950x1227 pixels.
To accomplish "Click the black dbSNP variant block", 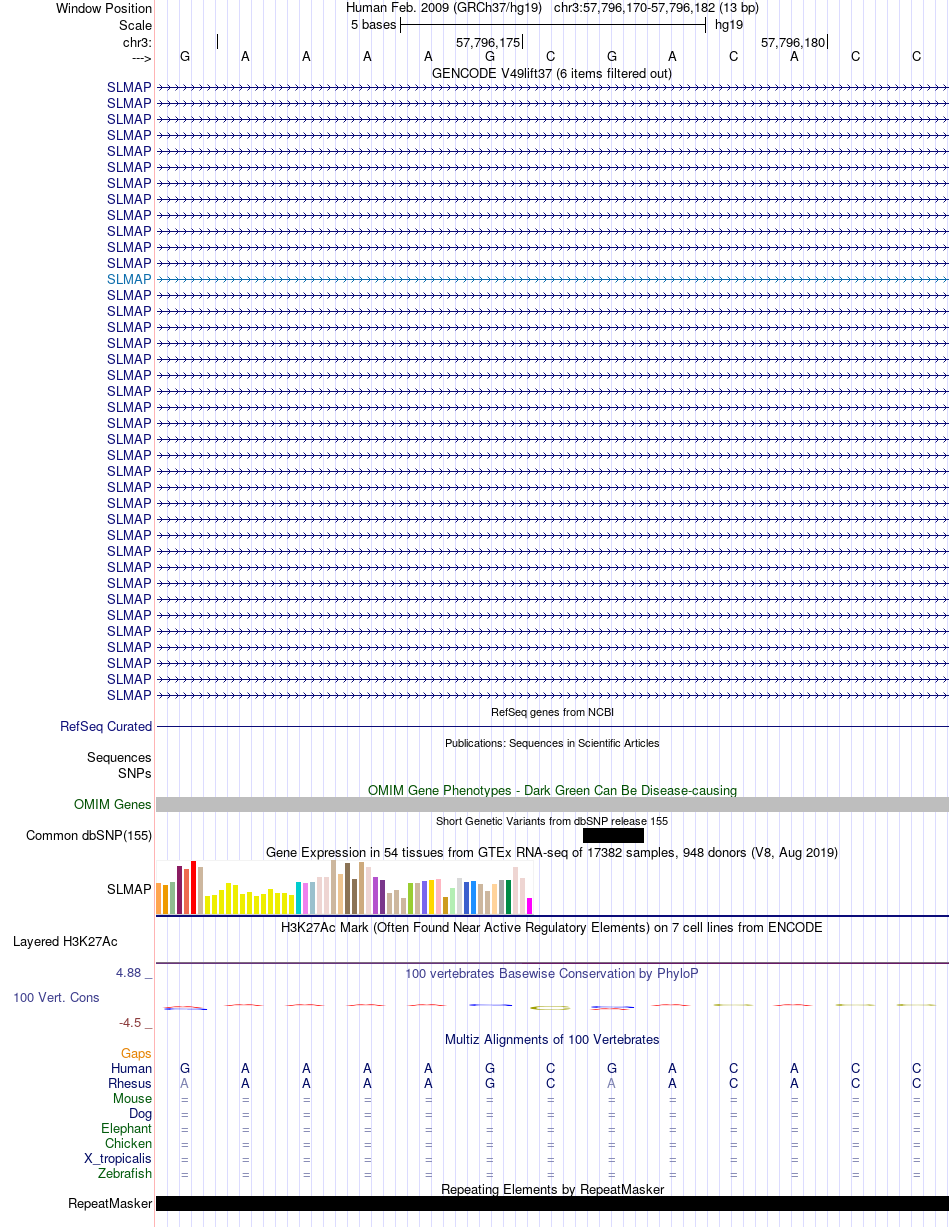I will pos(613,835).
